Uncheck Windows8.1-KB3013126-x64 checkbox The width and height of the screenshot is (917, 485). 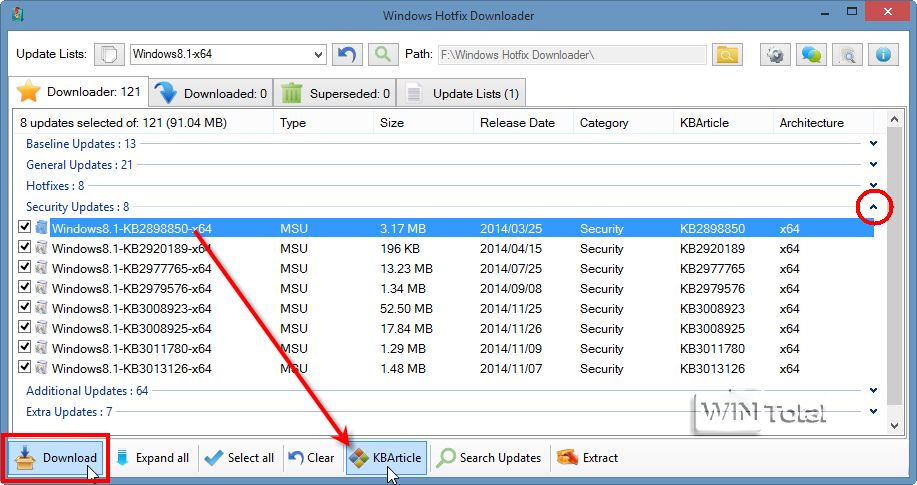(x=24, y=367)
